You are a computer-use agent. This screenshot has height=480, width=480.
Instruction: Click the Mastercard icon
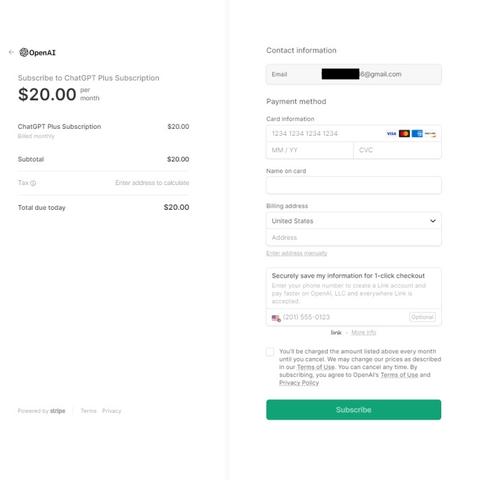coord(404,134)
